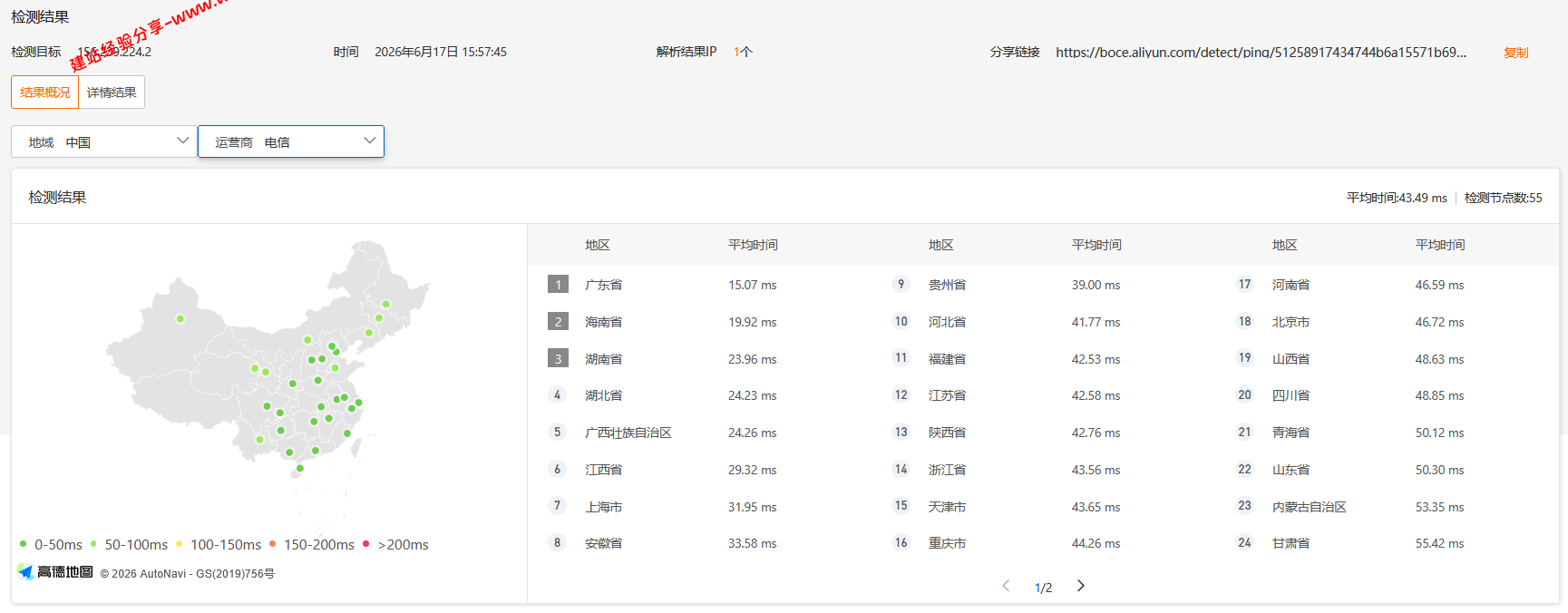The height and width of the screenshot is (613, 1568).
Task: Select the 安徽省 row
Action: [x=699, y=543]
